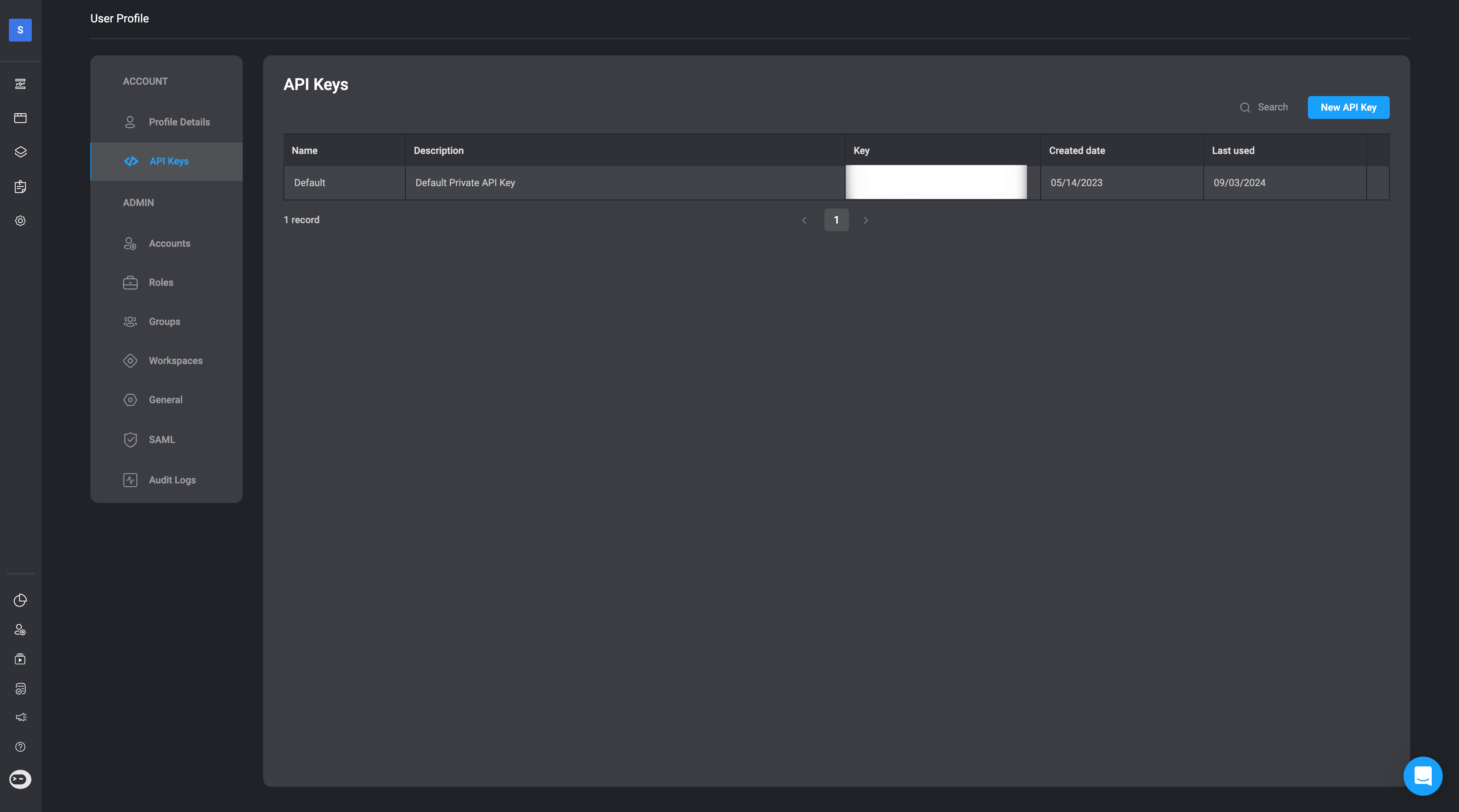Screen dimensions: 1459x812
Task: Click the Accounts user-gear icon
Action: coord(130,244)
